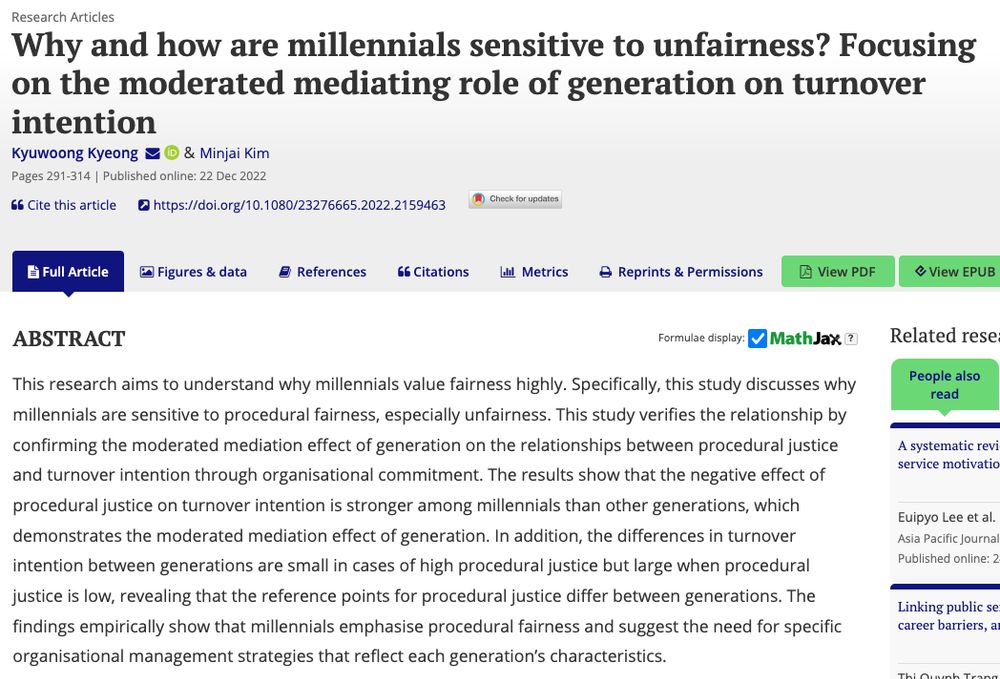Screen dimensions: 1000x679
Task: Open the green ORCID iD icon
Action: click(x=172, y=152)
